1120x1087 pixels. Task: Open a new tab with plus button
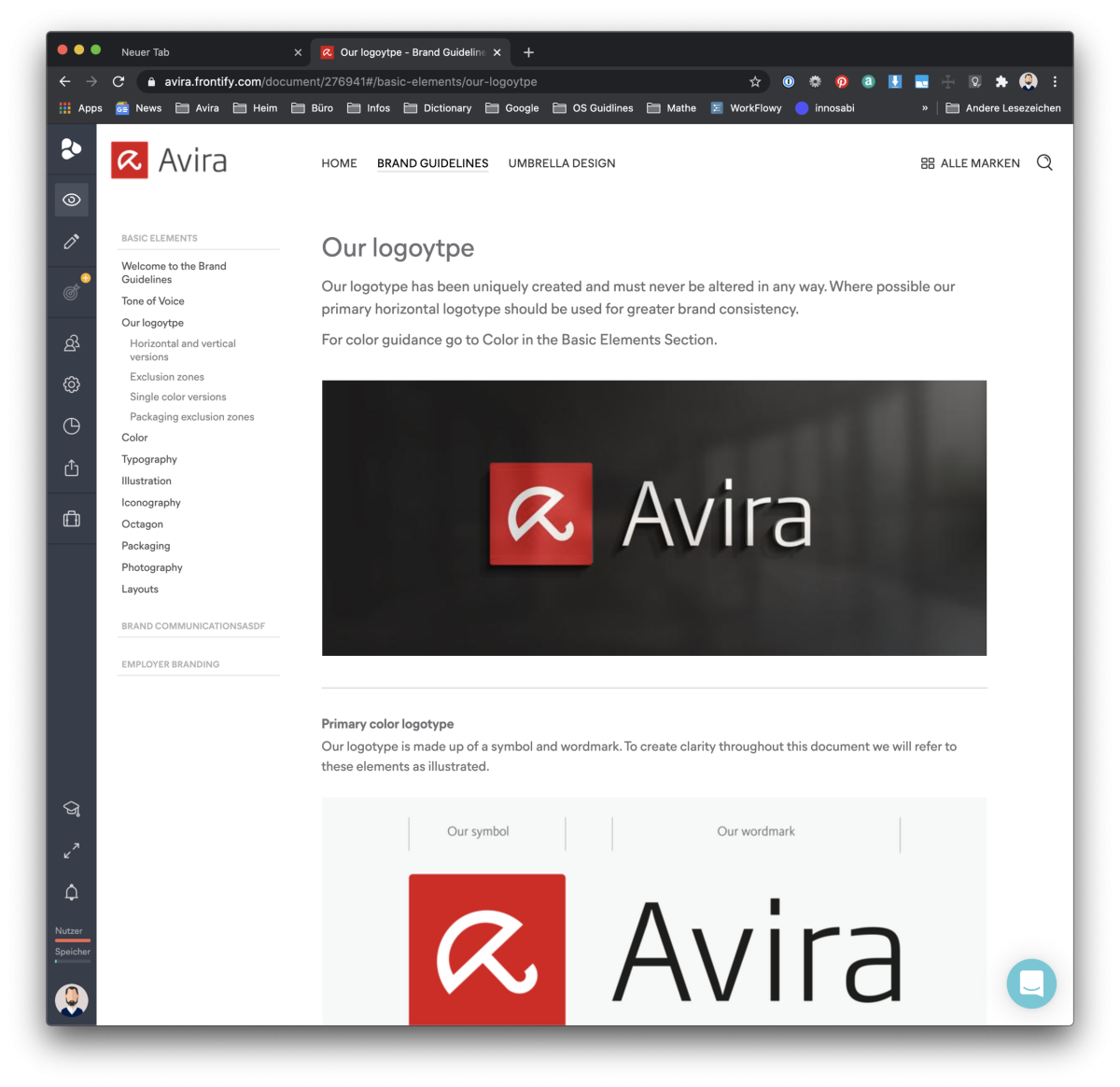[528, 52]
